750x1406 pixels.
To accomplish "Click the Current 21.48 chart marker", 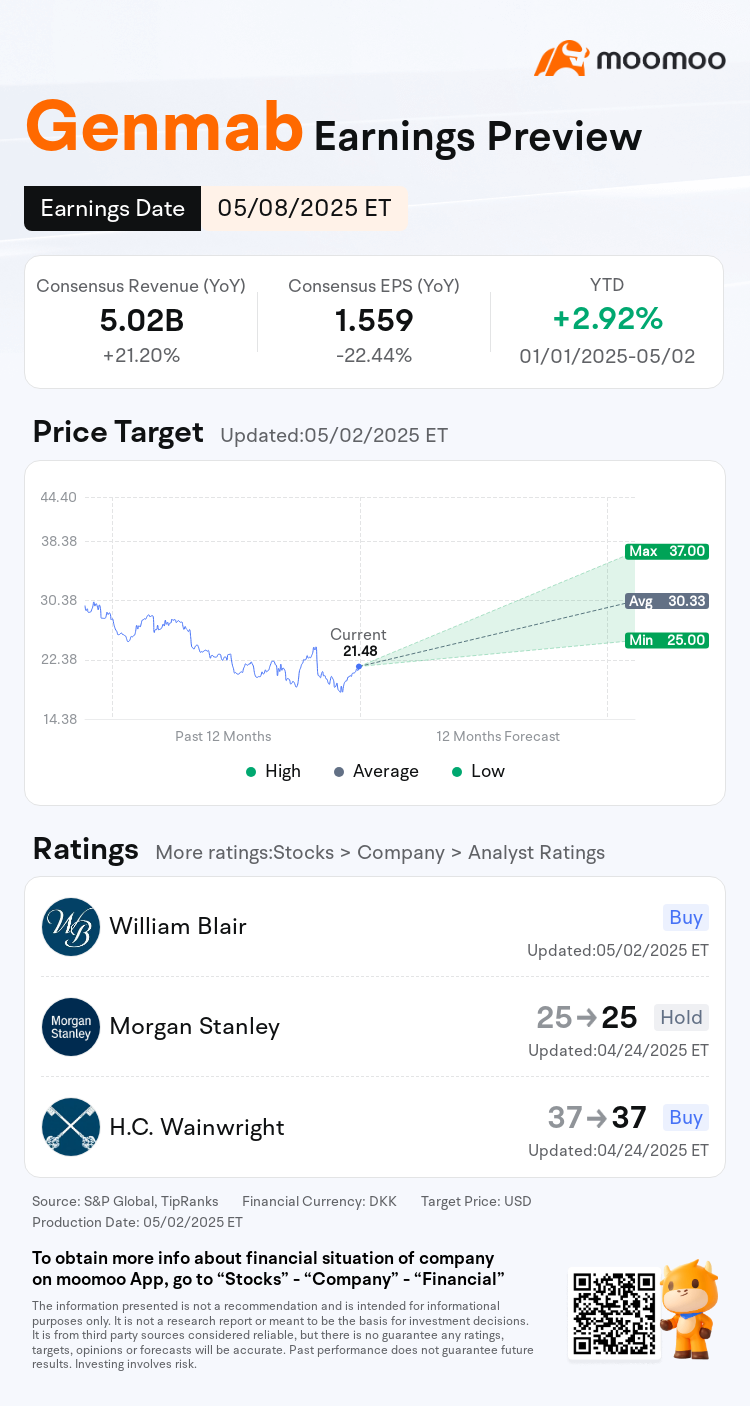I will click(x=359, y=666).
